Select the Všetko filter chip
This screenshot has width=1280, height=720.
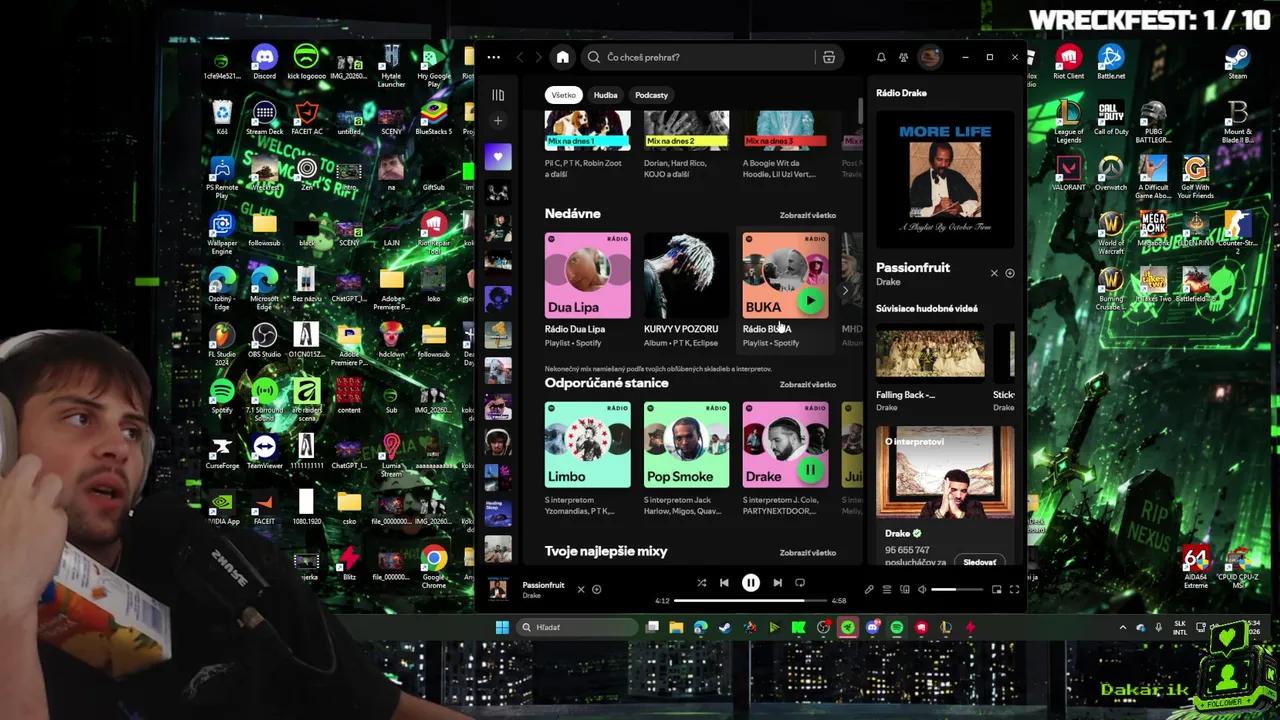point(564,95)
